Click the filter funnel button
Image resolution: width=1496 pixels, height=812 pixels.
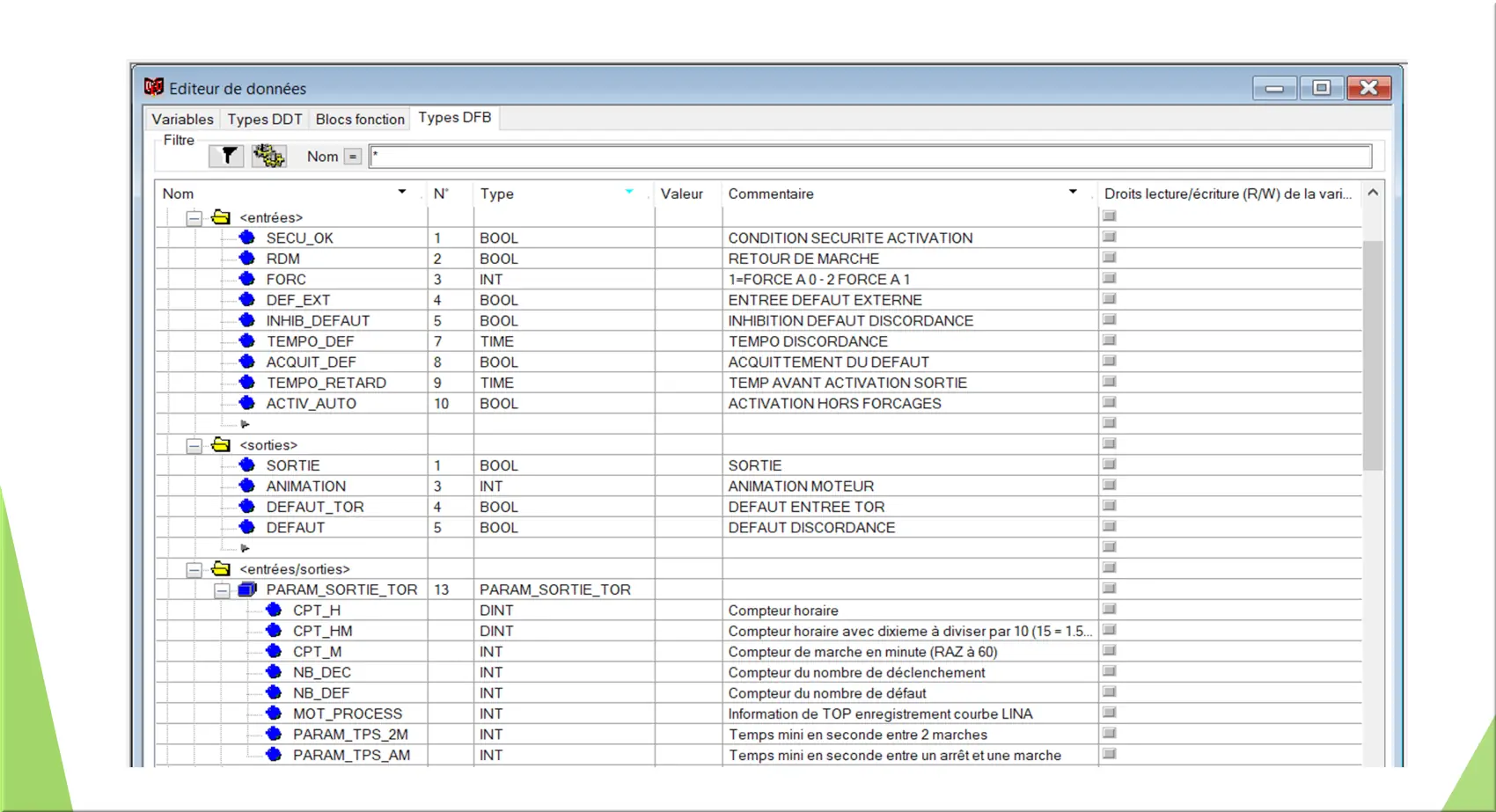(227, 156)
